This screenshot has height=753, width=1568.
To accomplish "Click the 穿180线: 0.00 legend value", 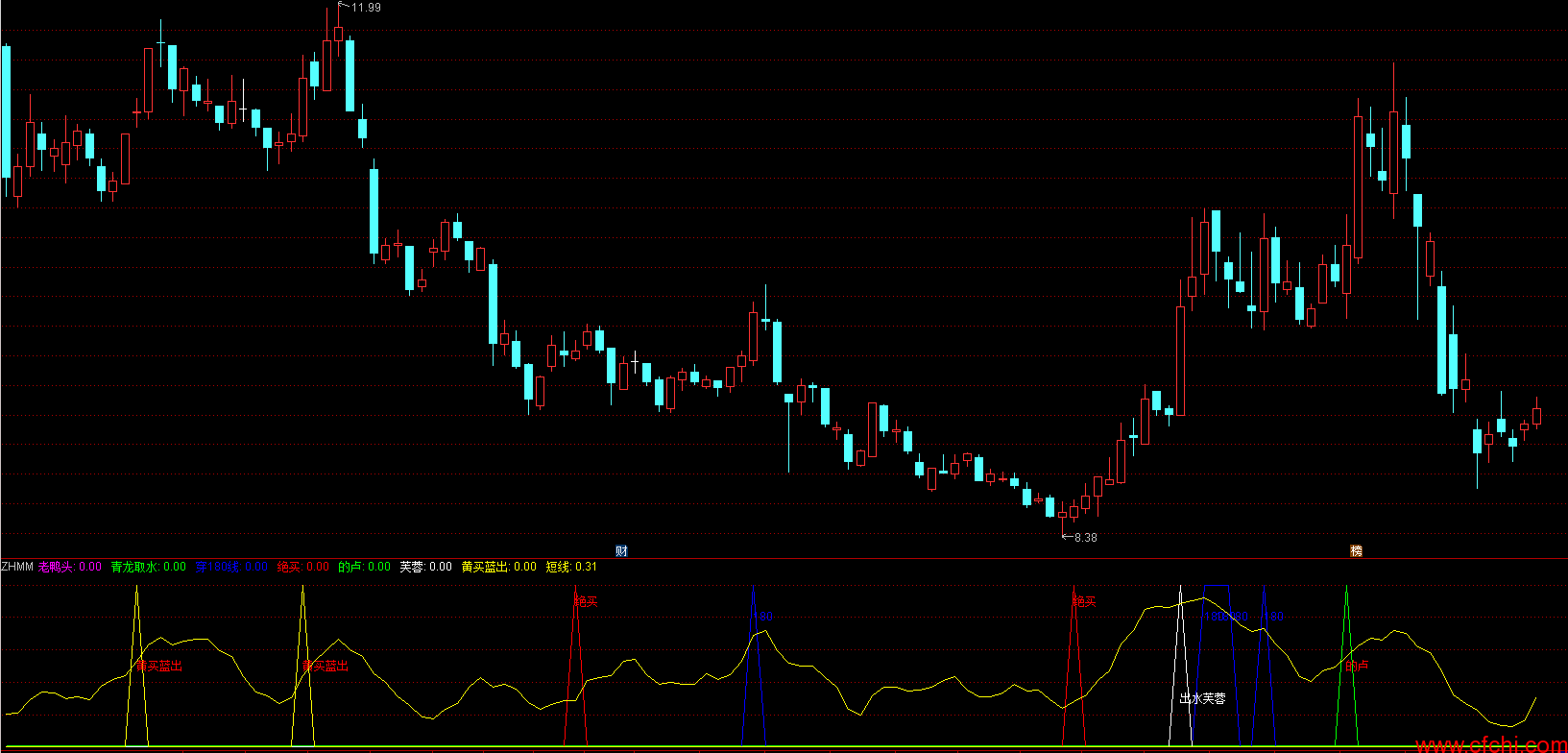I will (x=230, y=567).
